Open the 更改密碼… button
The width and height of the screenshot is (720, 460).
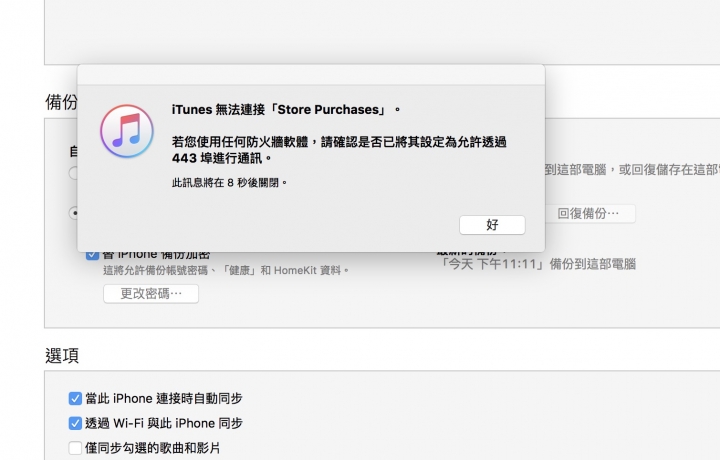coord(151,294)
